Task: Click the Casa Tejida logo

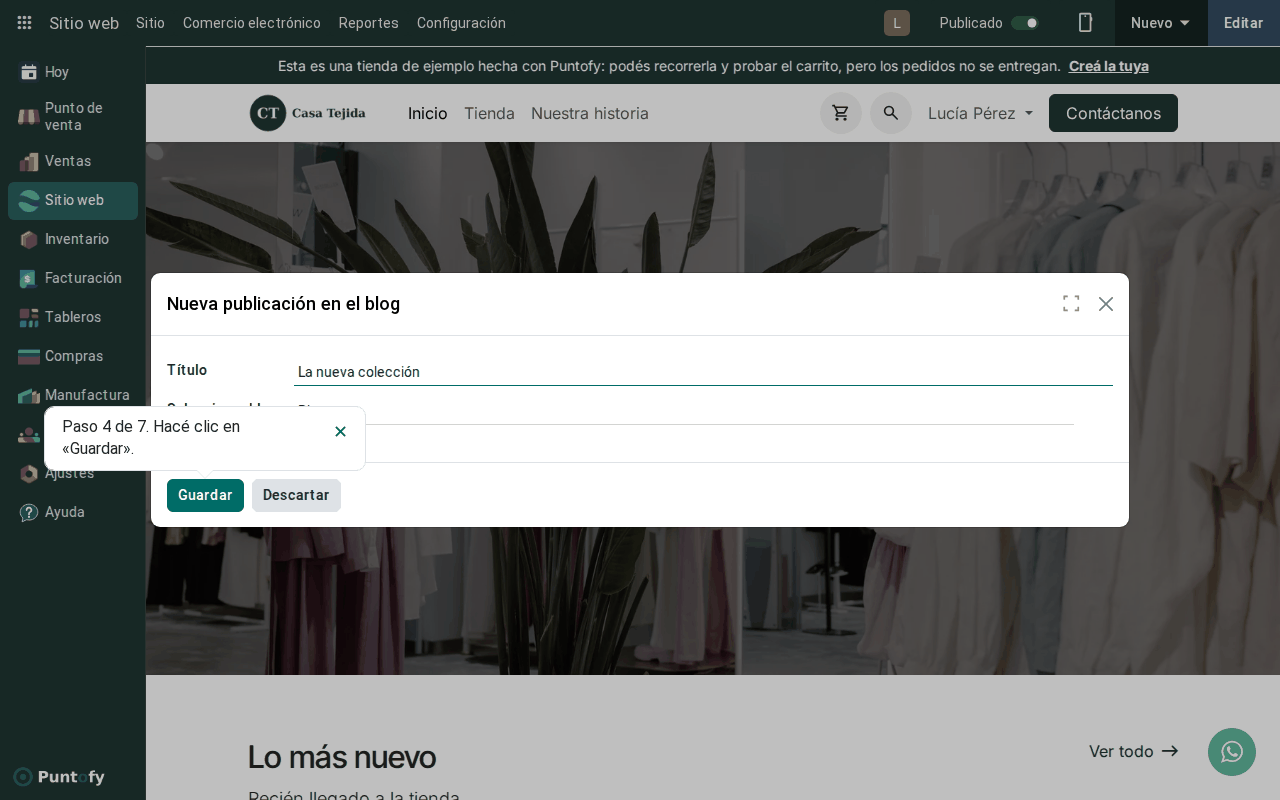Action: click(x=308, y=113)
